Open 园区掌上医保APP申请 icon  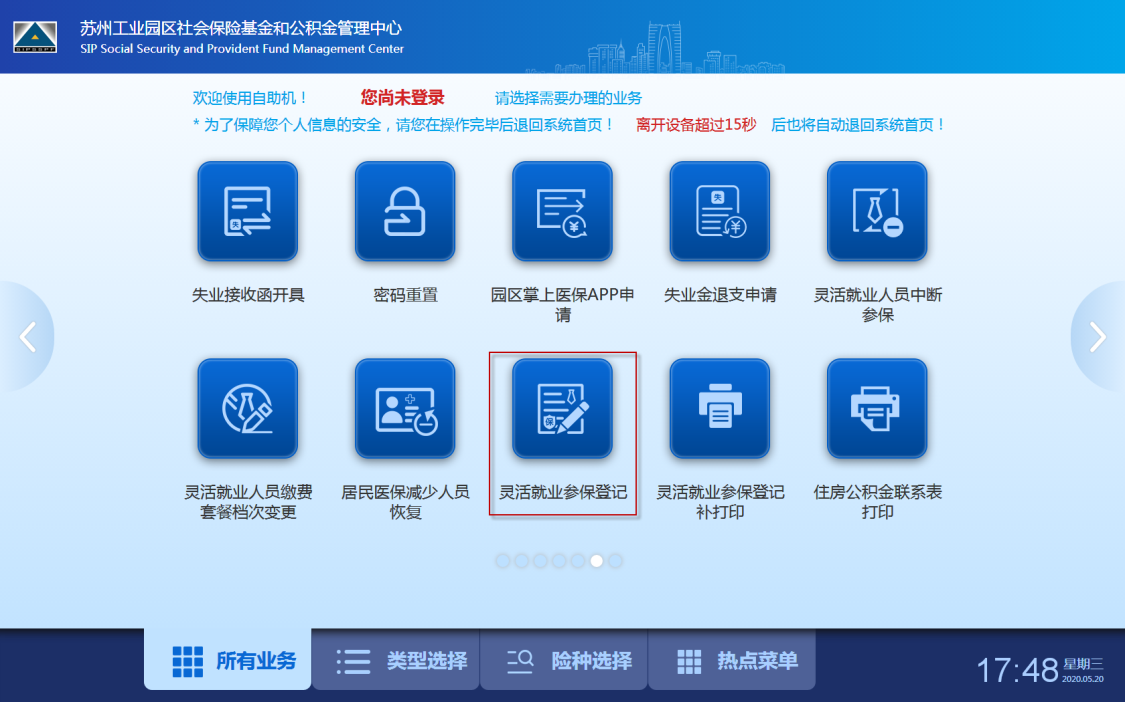point(562,211)
